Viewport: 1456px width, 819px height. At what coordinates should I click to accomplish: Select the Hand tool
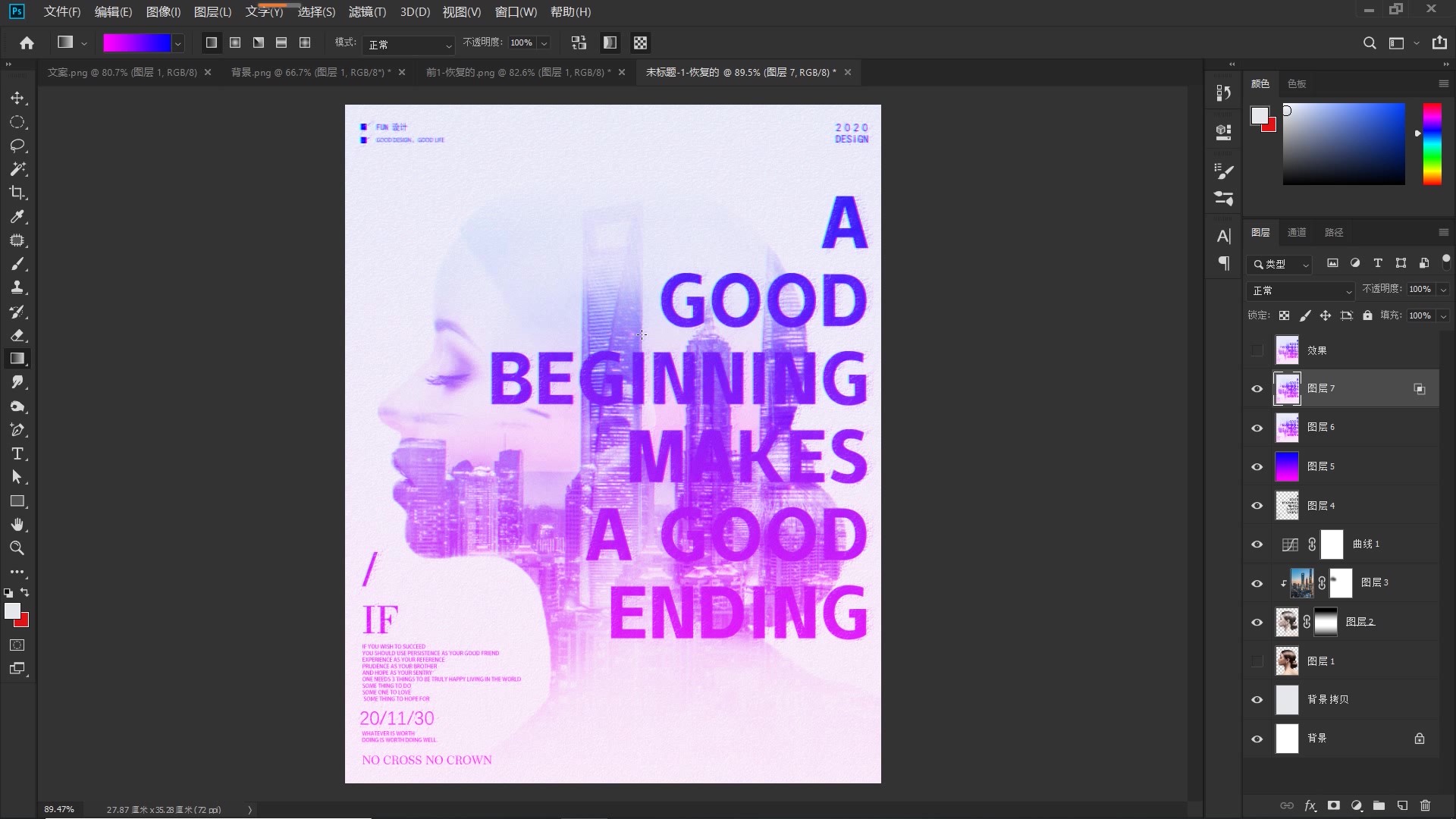(17, 525)
